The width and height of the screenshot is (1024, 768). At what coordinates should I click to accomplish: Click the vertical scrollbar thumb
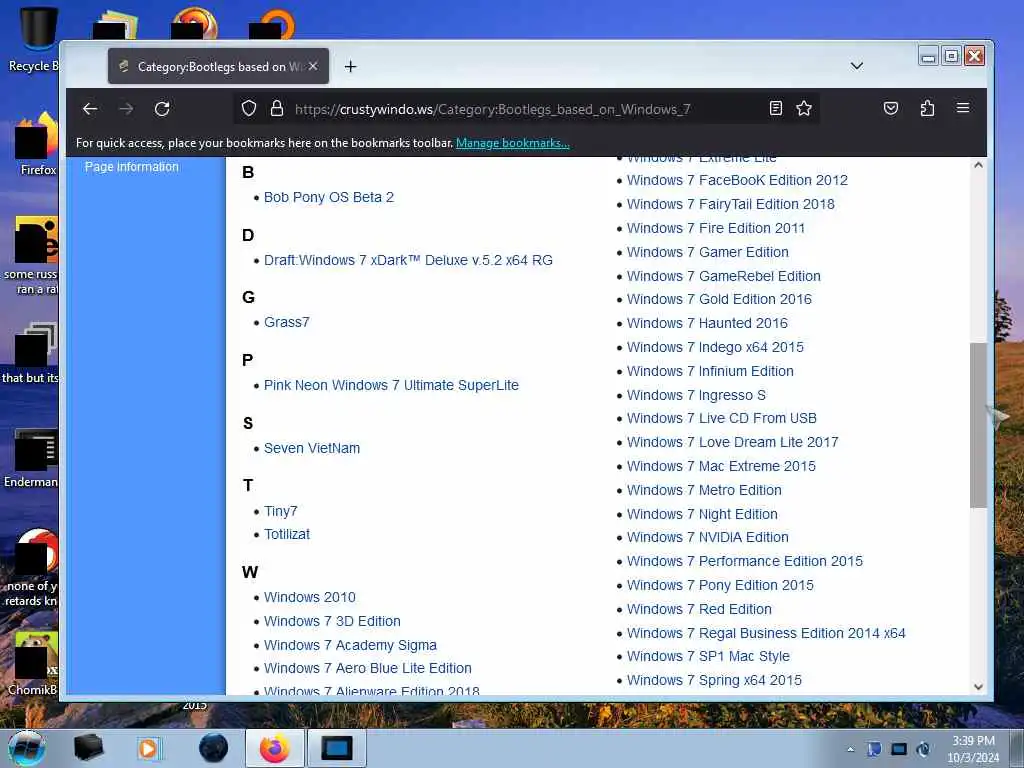tap(978, 425)
